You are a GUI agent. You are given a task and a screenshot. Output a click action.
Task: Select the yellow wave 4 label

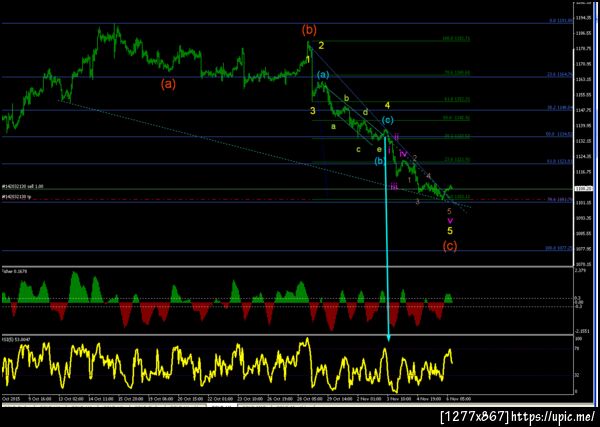pyautogui.click(x=387, y=105)
